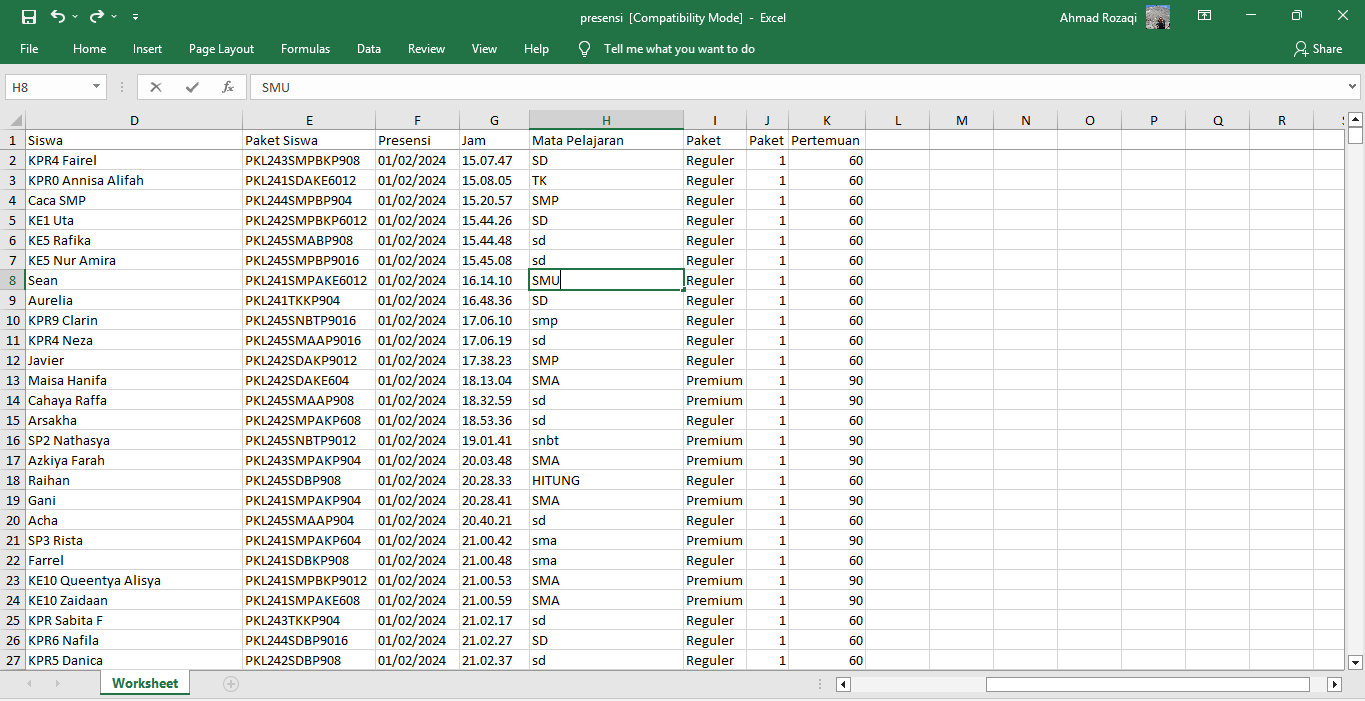The height and width of the screenshot is (701, 1365).
Task: Add a new sheet with plus icon
Action: 231,684
